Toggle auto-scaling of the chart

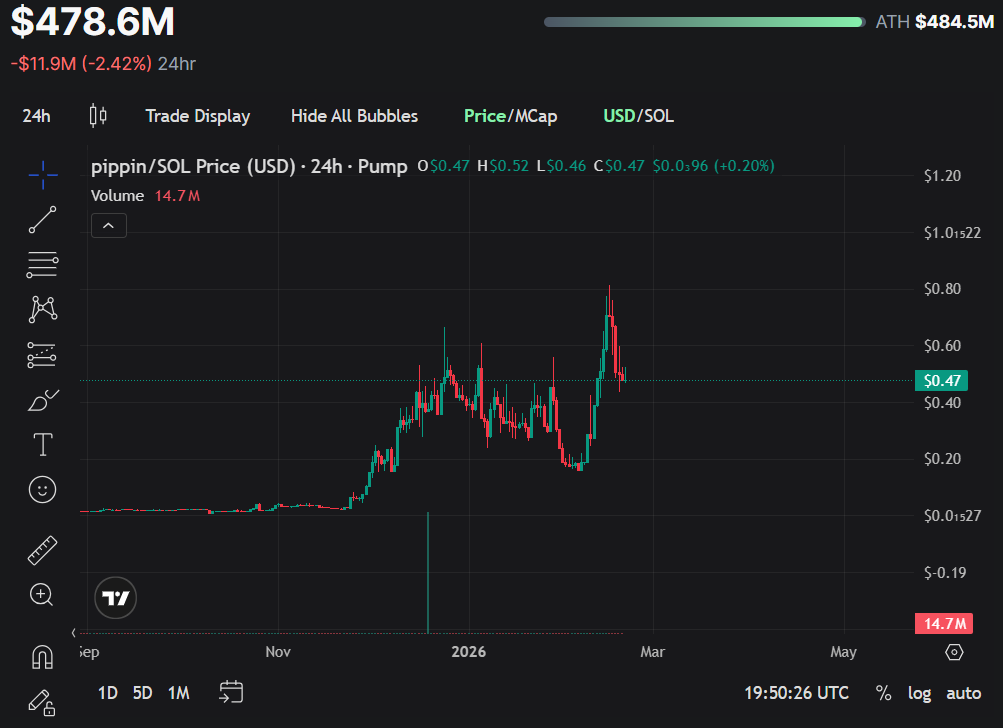[x=963, y=692]
